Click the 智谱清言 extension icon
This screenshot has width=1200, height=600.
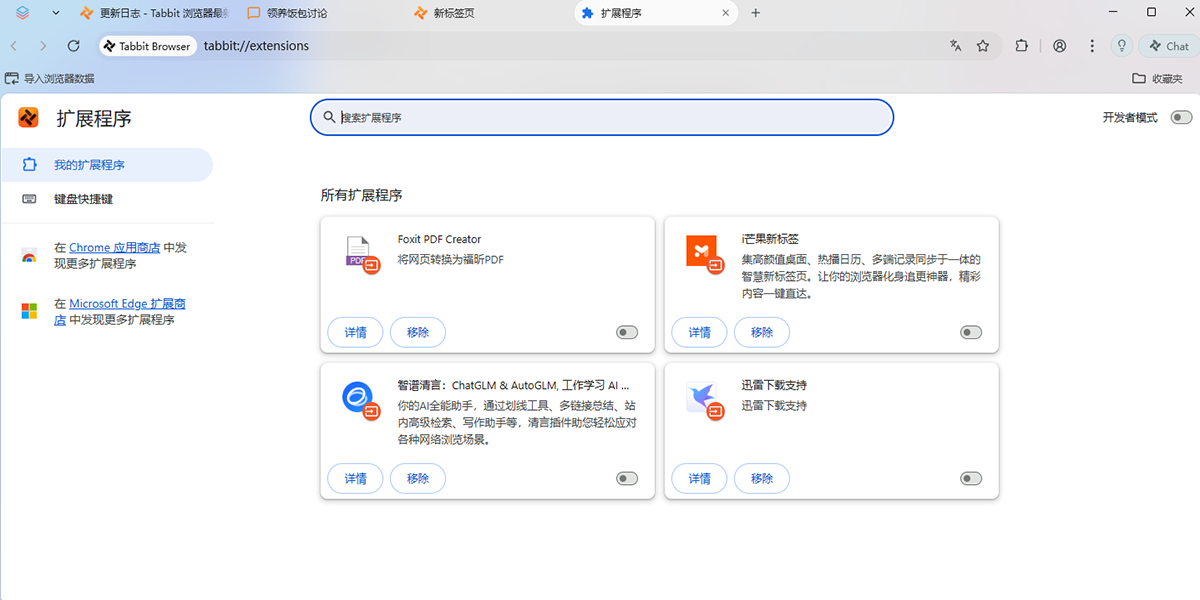coord(362,401)
